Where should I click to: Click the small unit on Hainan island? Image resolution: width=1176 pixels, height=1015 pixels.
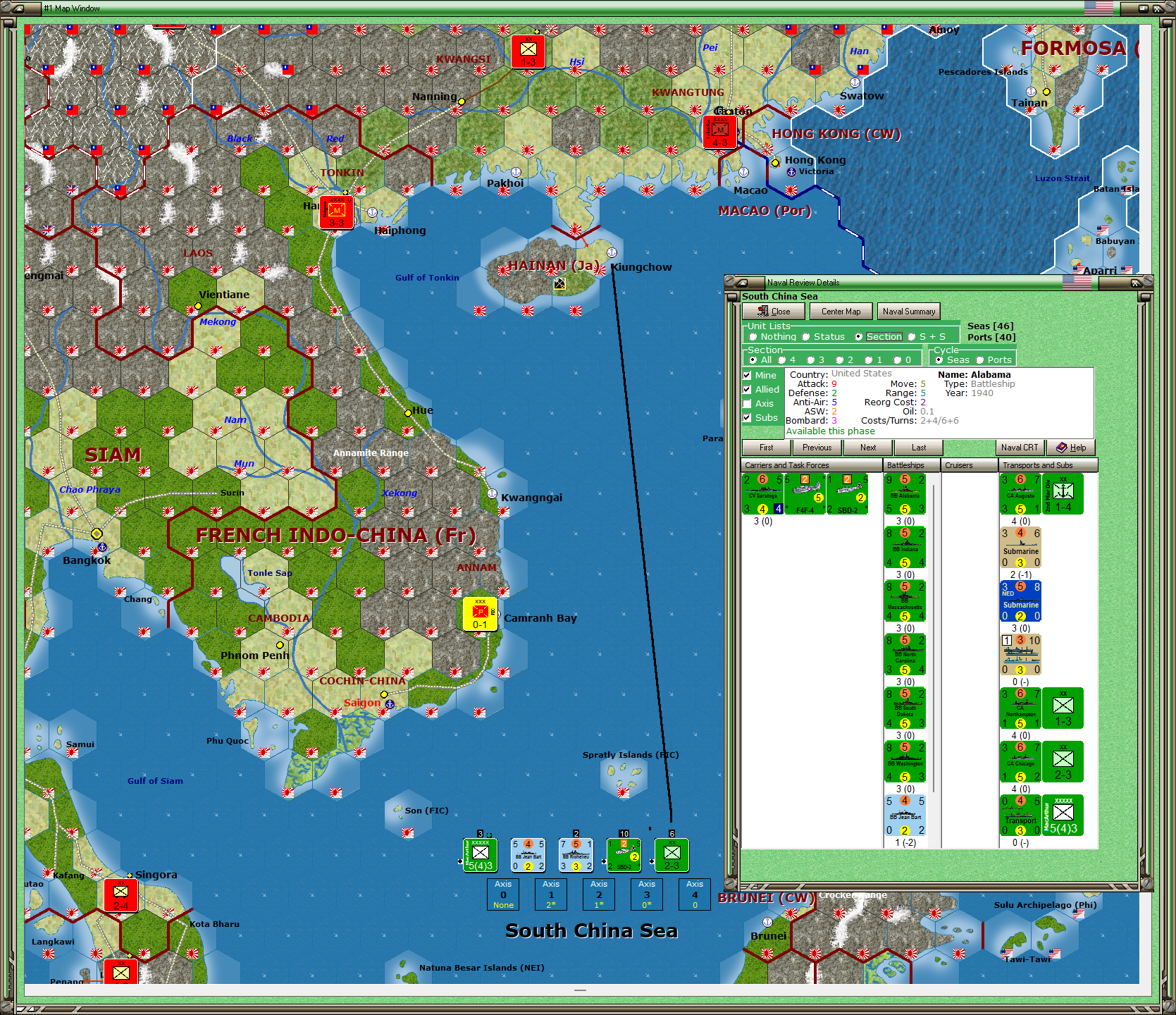(x=559, y=283)
